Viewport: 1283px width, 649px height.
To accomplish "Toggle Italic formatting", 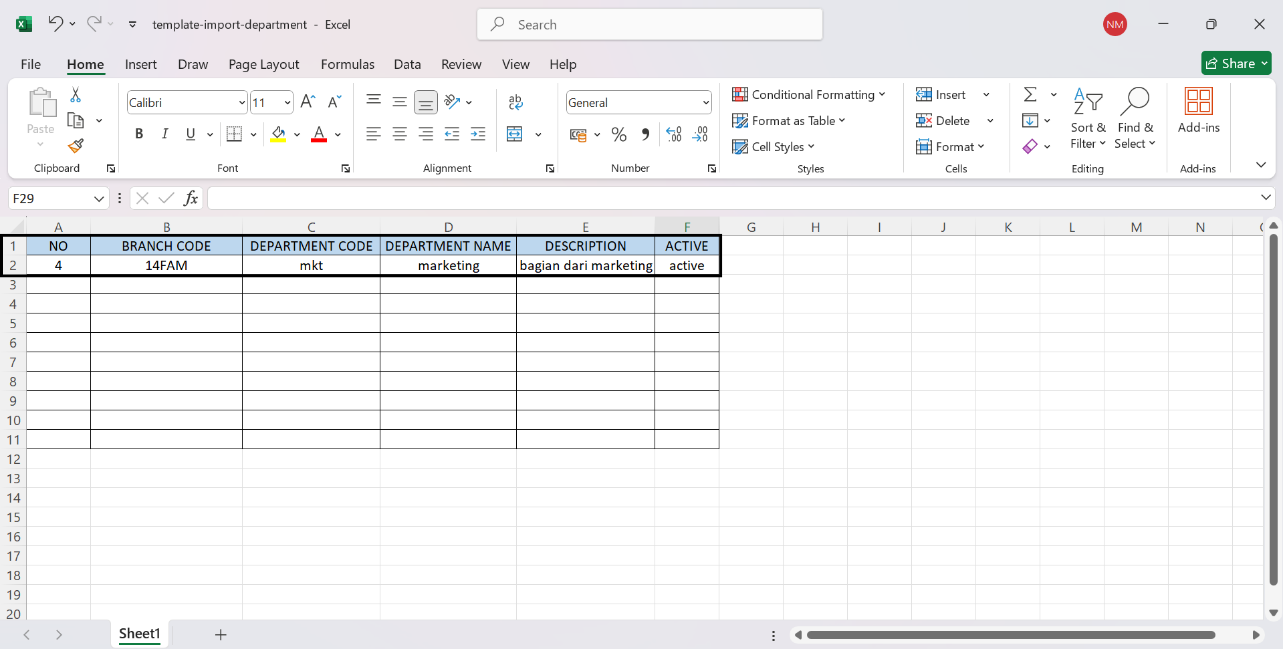I will click(165, 134).
